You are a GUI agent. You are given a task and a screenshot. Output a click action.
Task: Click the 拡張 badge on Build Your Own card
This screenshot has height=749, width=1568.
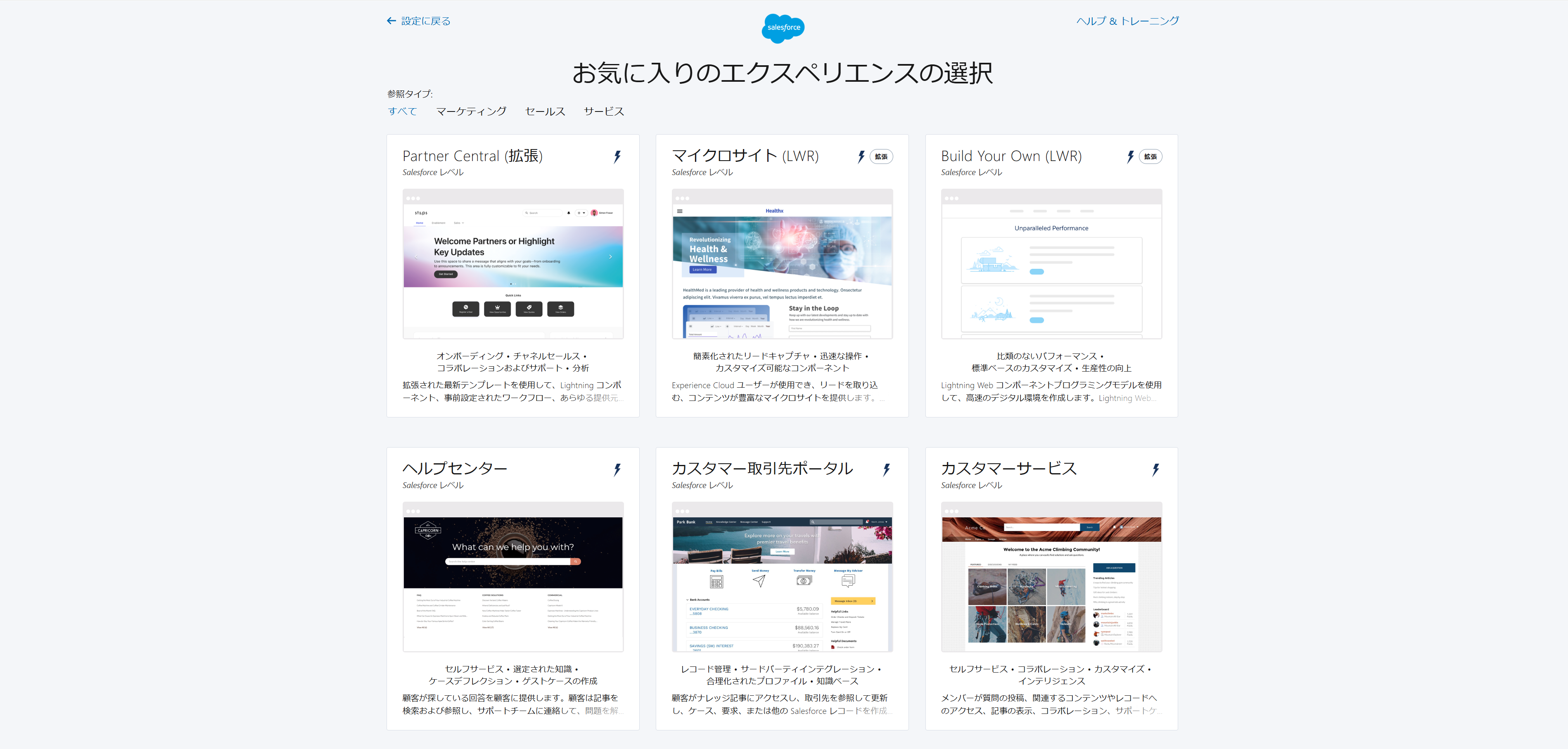pyautogui.click(x=1150, y=156)
